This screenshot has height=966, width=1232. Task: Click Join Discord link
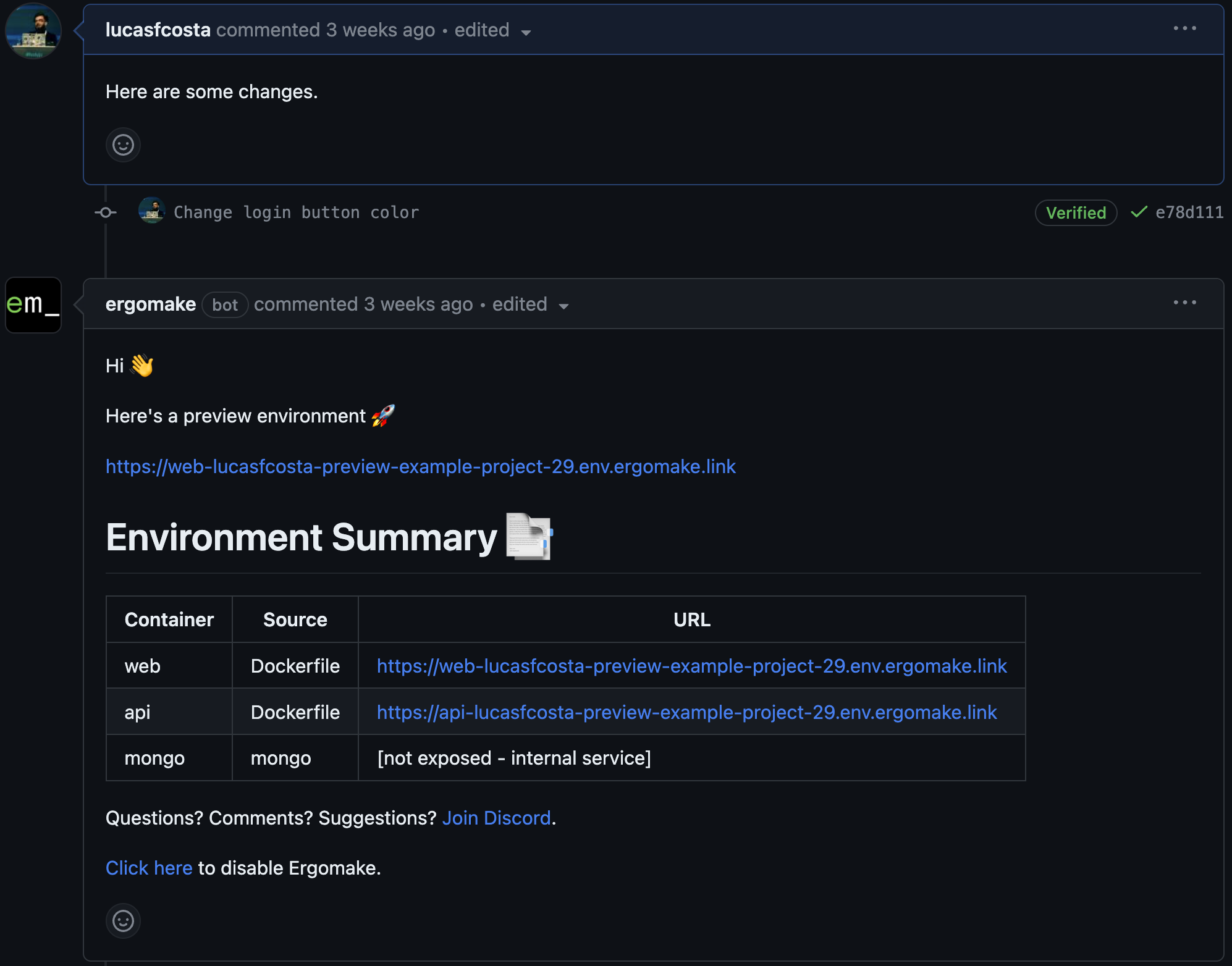click(496, 818)
